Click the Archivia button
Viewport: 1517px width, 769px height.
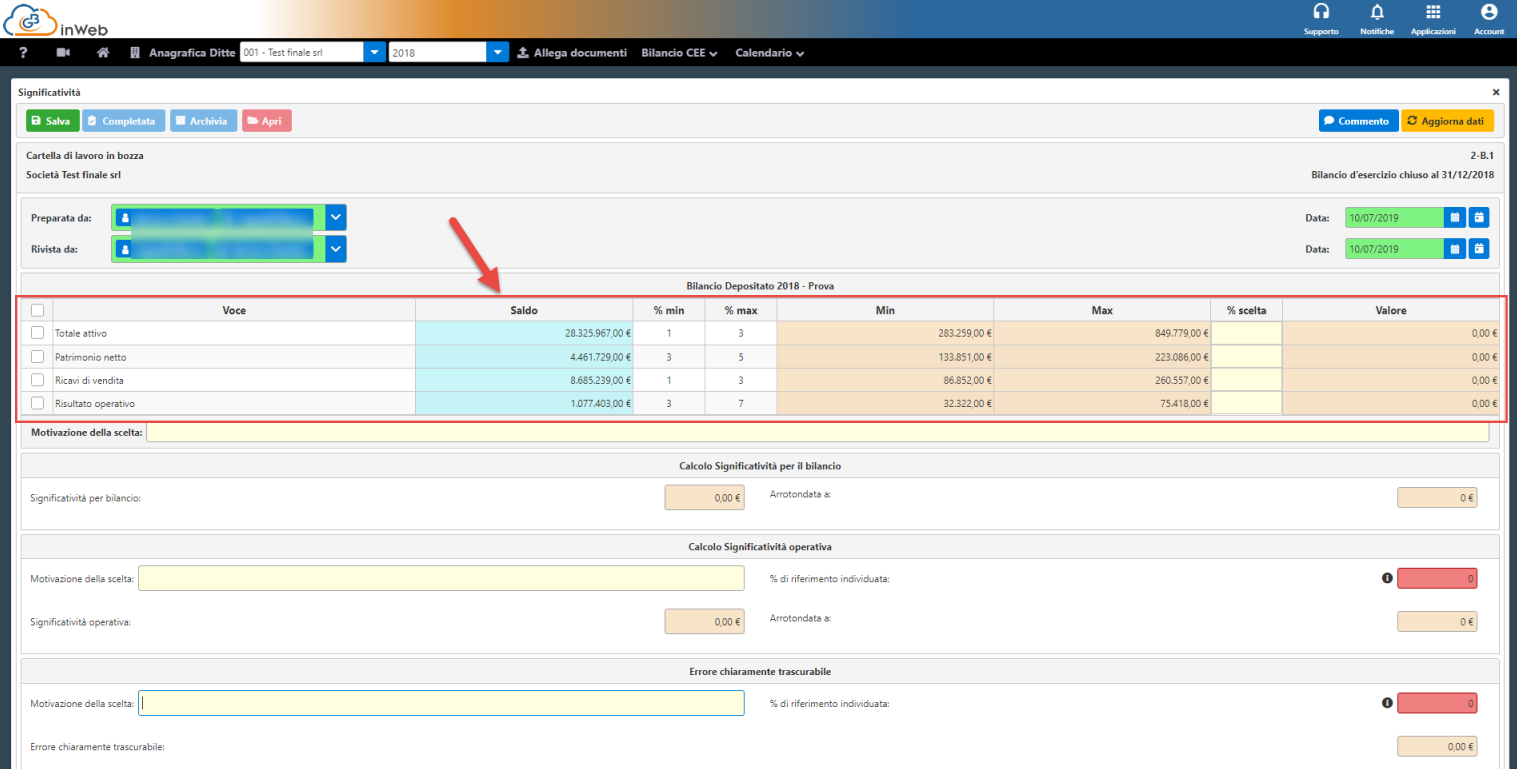click(x=204, y=121)
